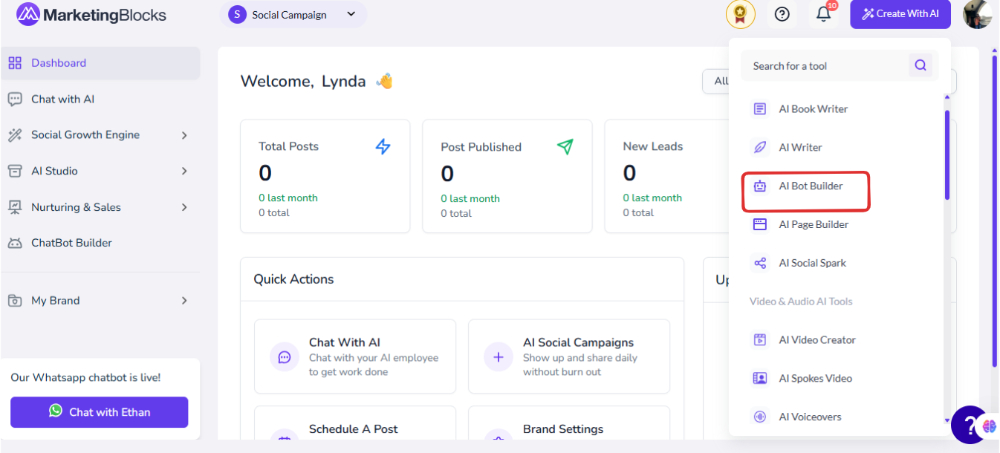The height and width of the screenshot is (453, 1000).
Task: Open the notifications bell
Action: [824, 14]
